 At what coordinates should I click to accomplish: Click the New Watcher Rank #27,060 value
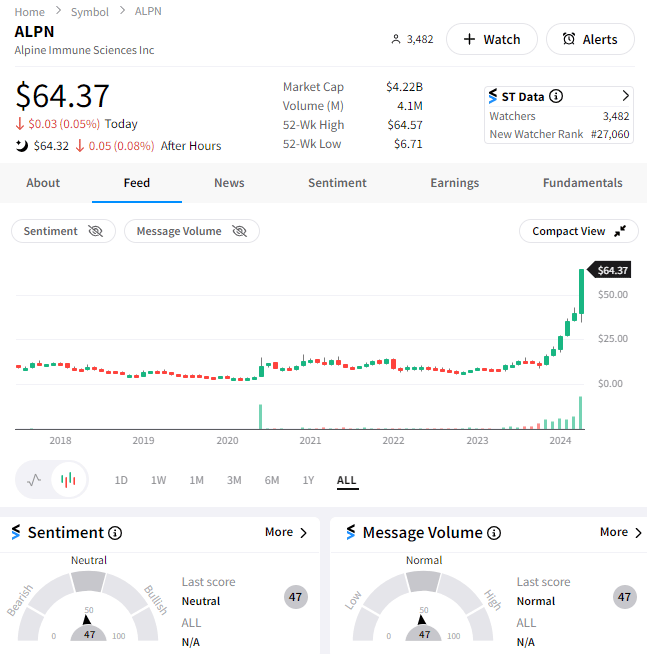[x=610, y=134]
